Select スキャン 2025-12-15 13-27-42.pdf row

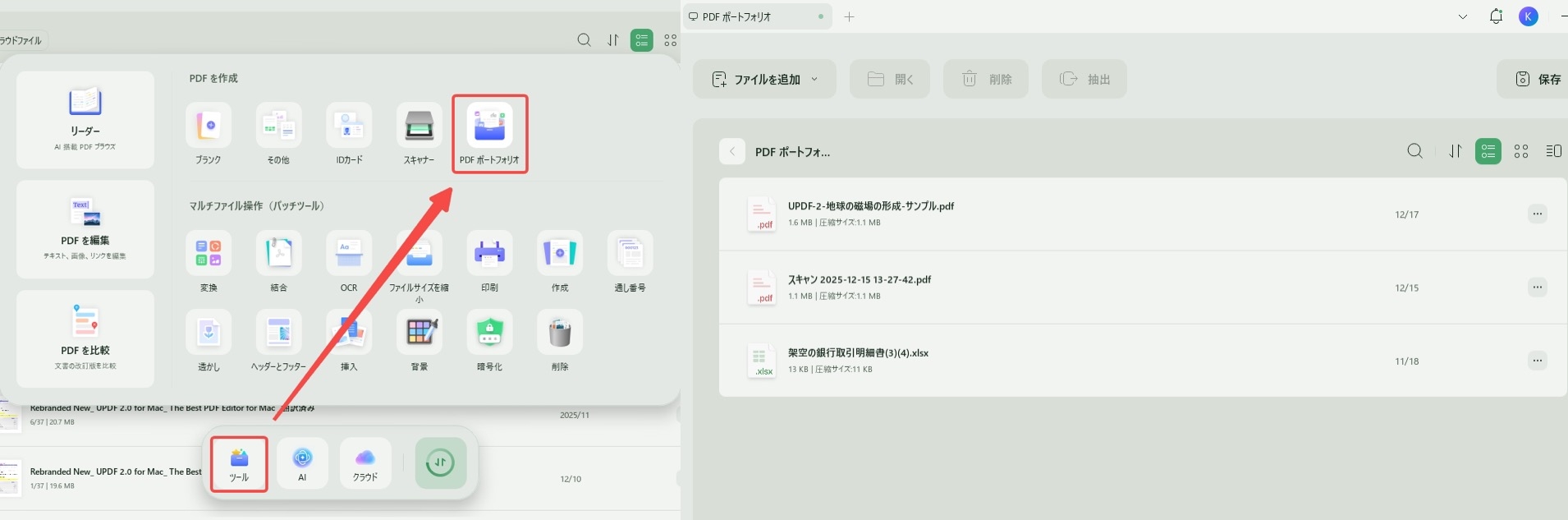(x=1143, y=288)
